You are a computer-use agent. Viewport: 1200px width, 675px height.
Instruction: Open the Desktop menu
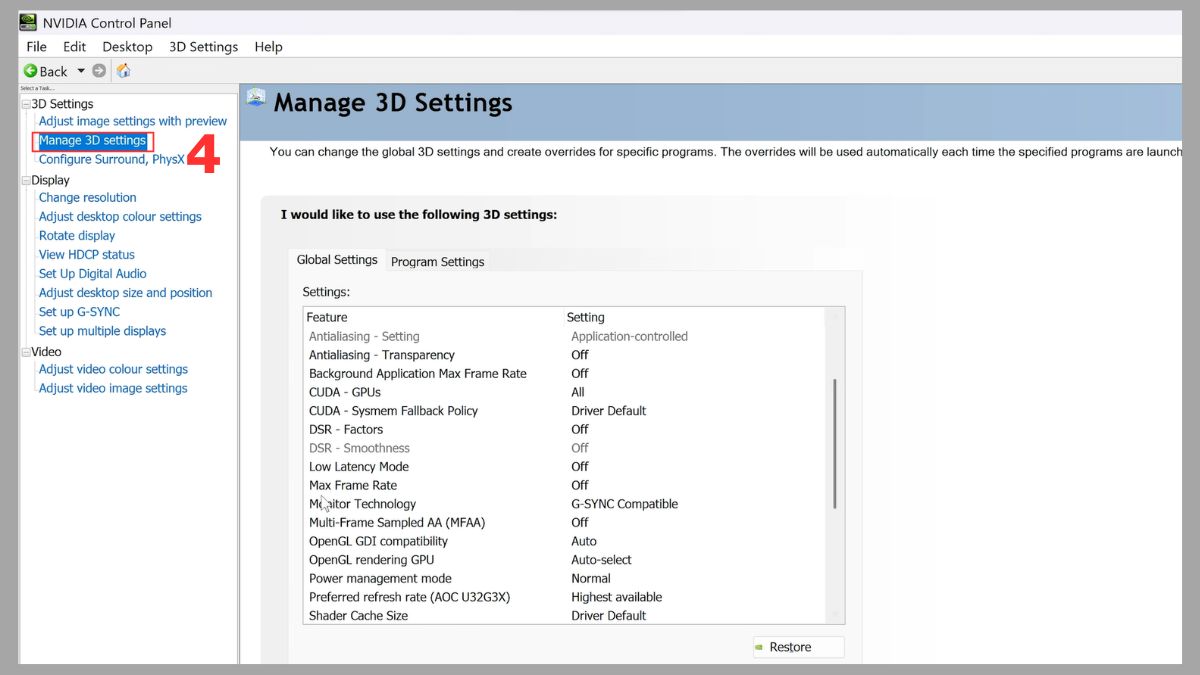click(x=127, y=47)
